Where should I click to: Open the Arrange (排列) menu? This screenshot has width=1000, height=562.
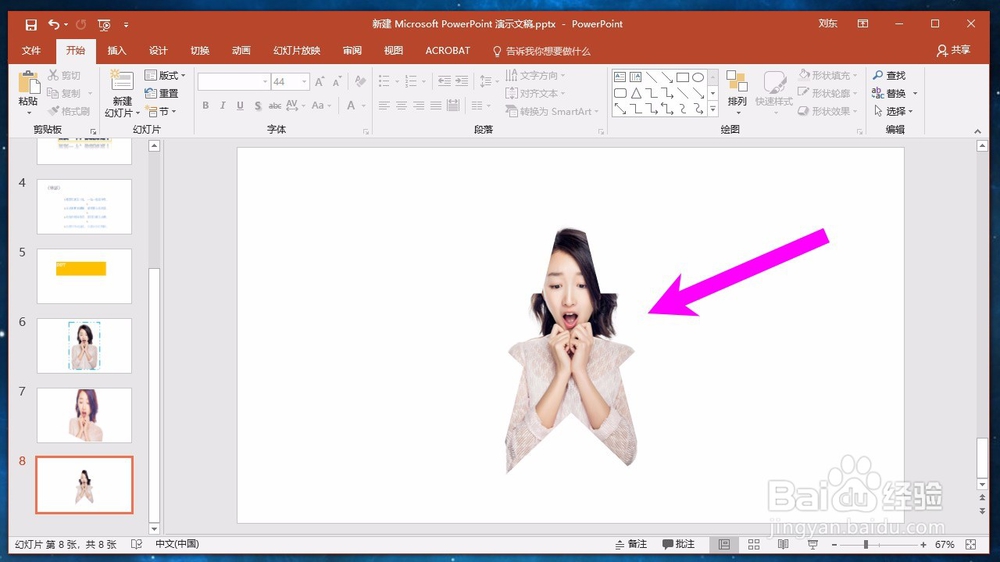(x=737, y=92)
